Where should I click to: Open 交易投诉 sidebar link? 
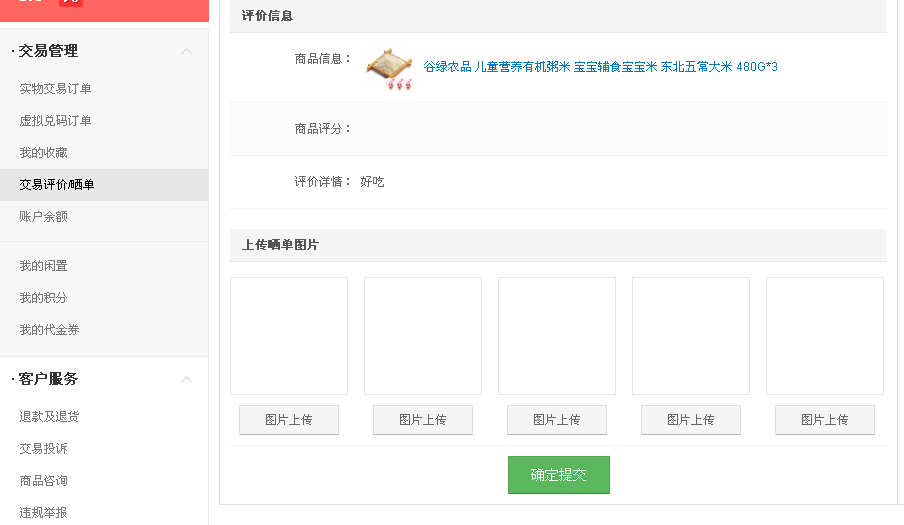tap(43, 448)
